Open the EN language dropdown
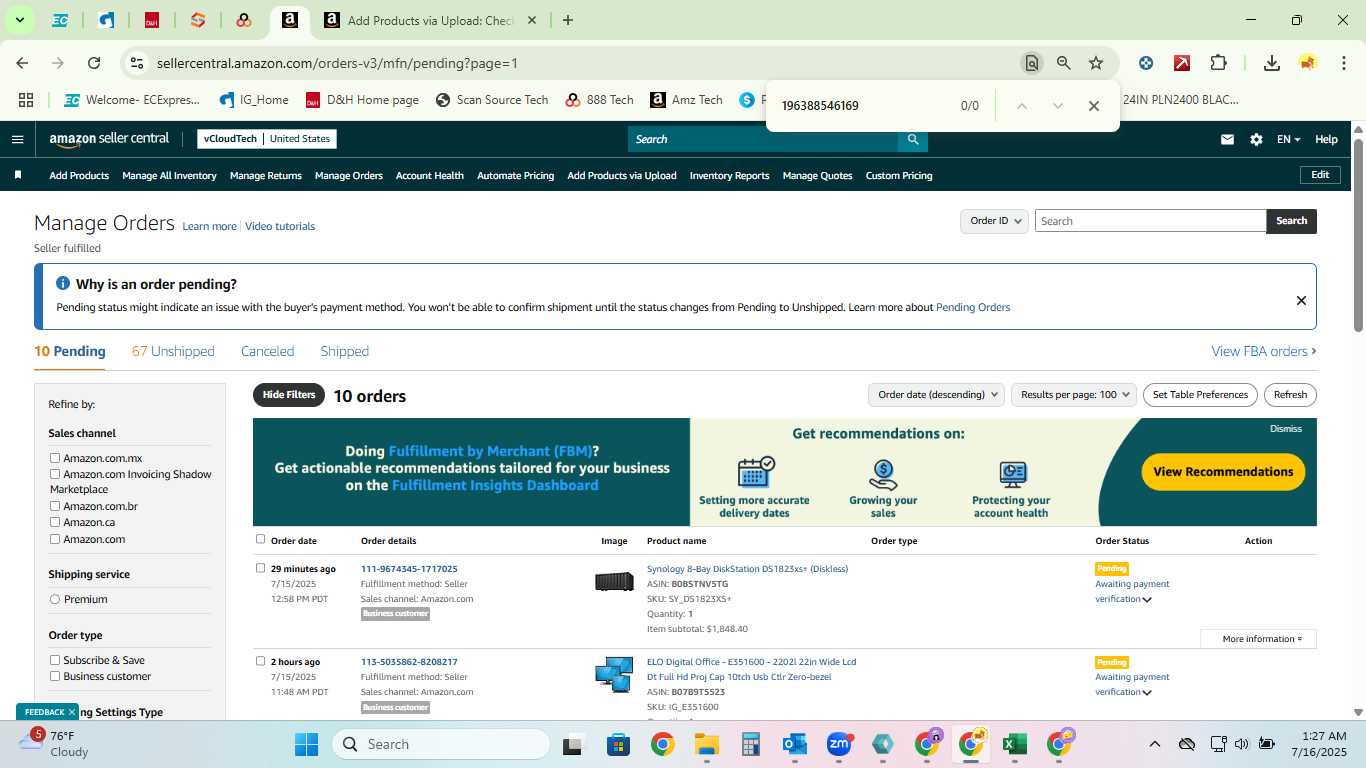This screenshot has width=1366, height=768. 1288,139
